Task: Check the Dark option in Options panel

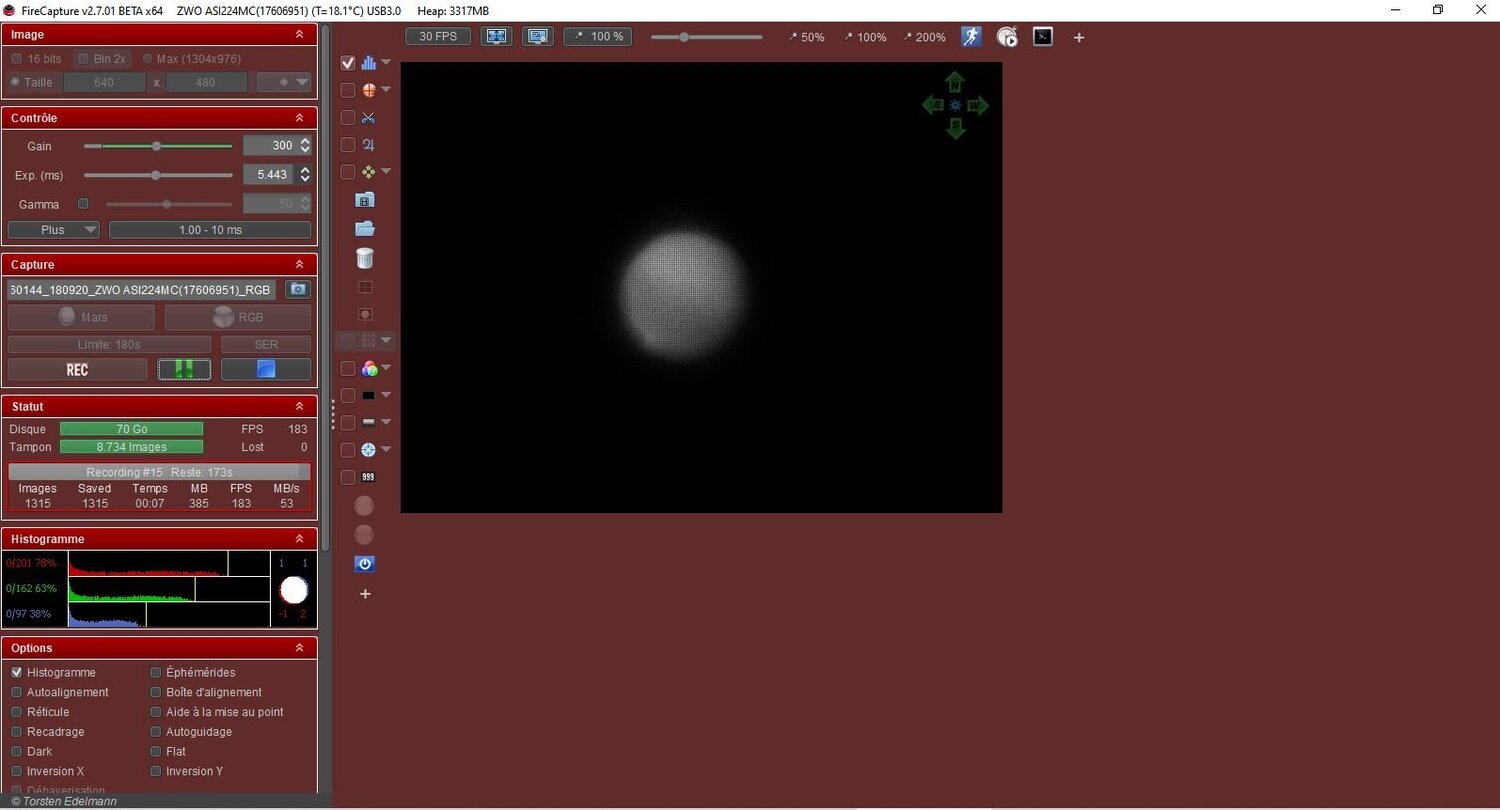Action: pyautogui.click(x=17, y=751)
